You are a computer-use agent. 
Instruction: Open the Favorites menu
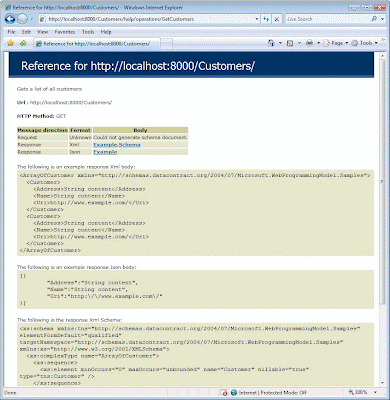[65, 32]
